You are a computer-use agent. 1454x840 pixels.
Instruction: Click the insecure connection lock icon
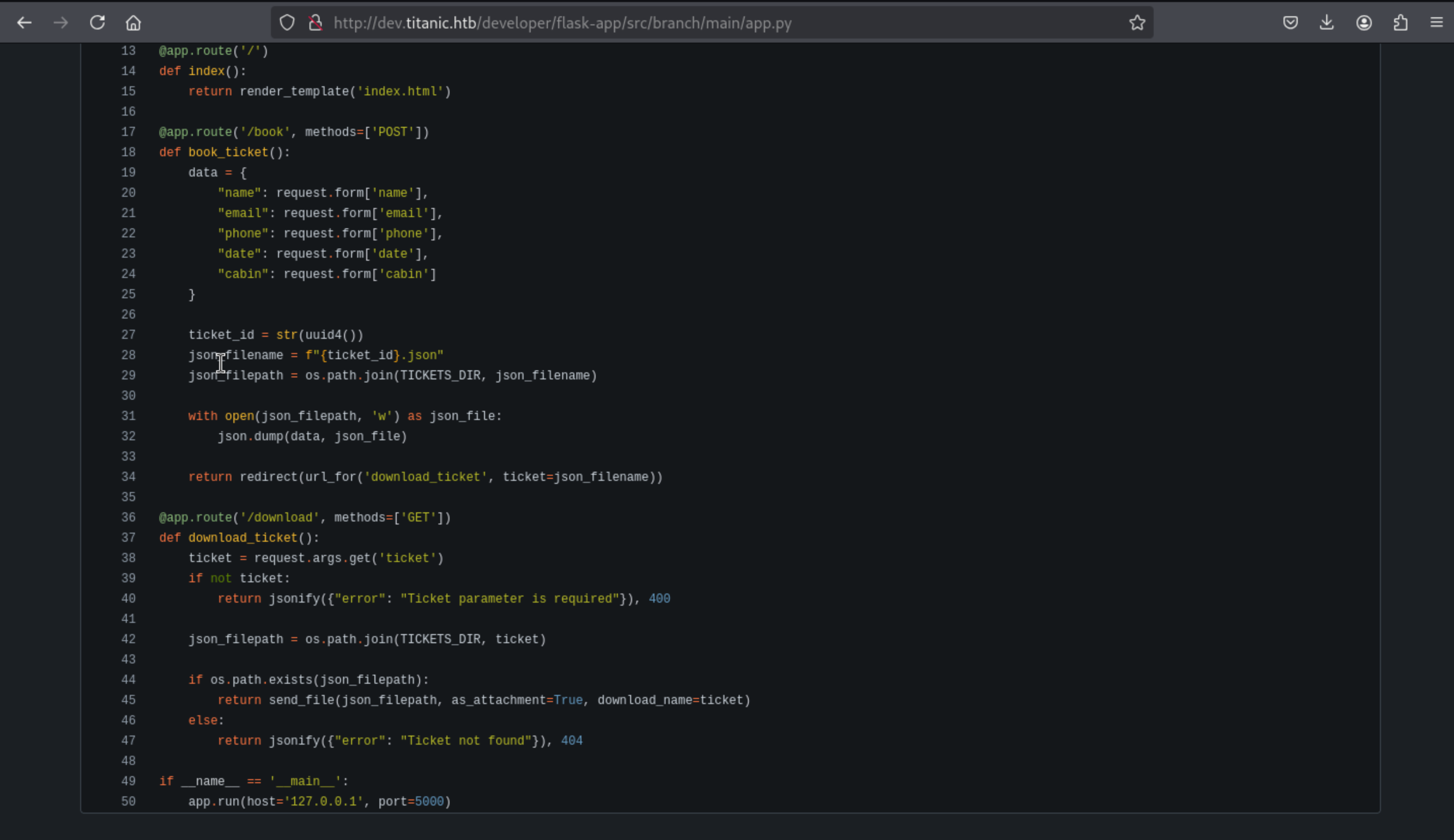(x=315, y=23)
